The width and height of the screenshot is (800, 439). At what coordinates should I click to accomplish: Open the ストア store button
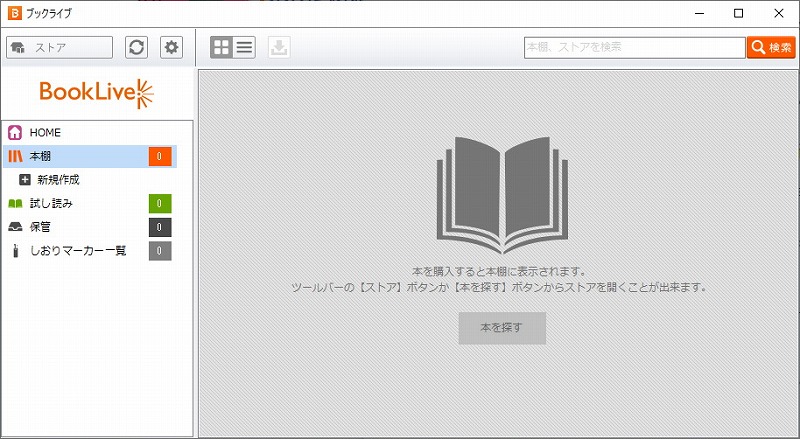[60, 47]
